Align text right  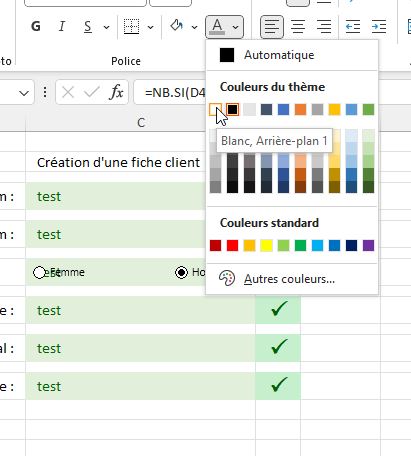[324, 26]
